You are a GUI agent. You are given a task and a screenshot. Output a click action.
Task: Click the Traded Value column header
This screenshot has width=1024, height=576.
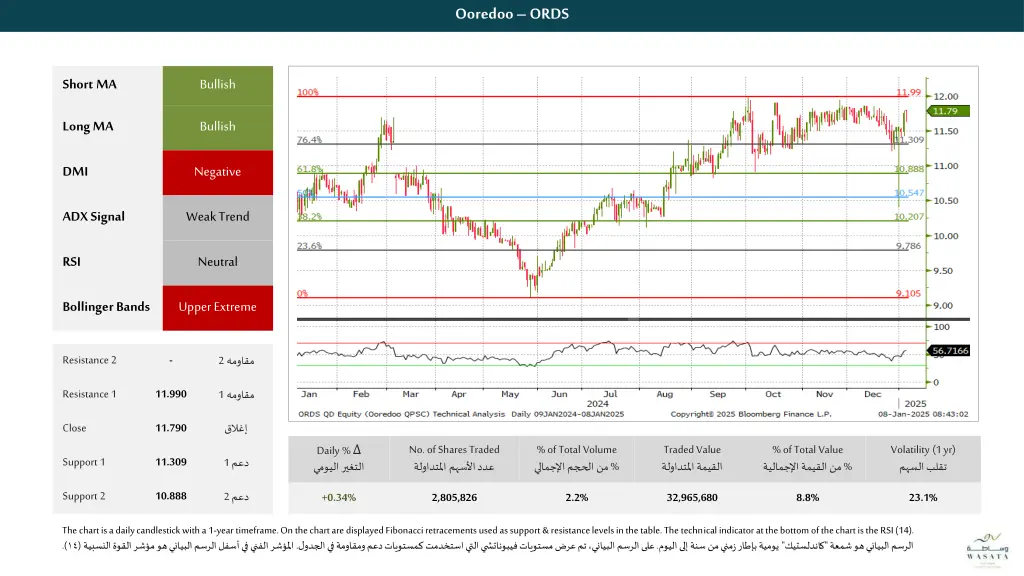click(x=692, y=458)
